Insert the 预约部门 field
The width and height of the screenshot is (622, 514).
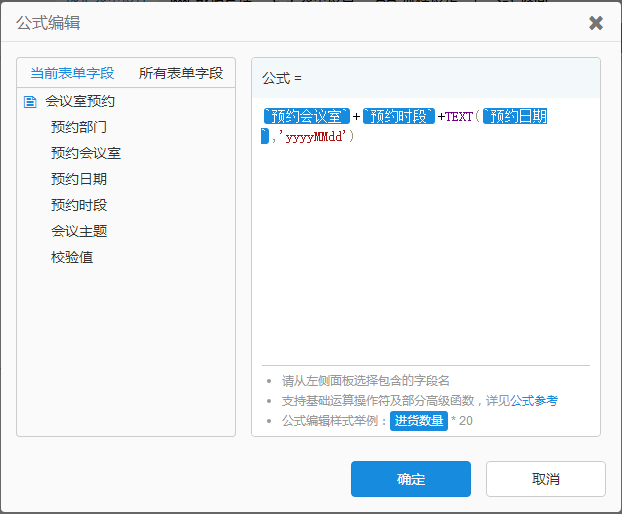coord(79,127)
